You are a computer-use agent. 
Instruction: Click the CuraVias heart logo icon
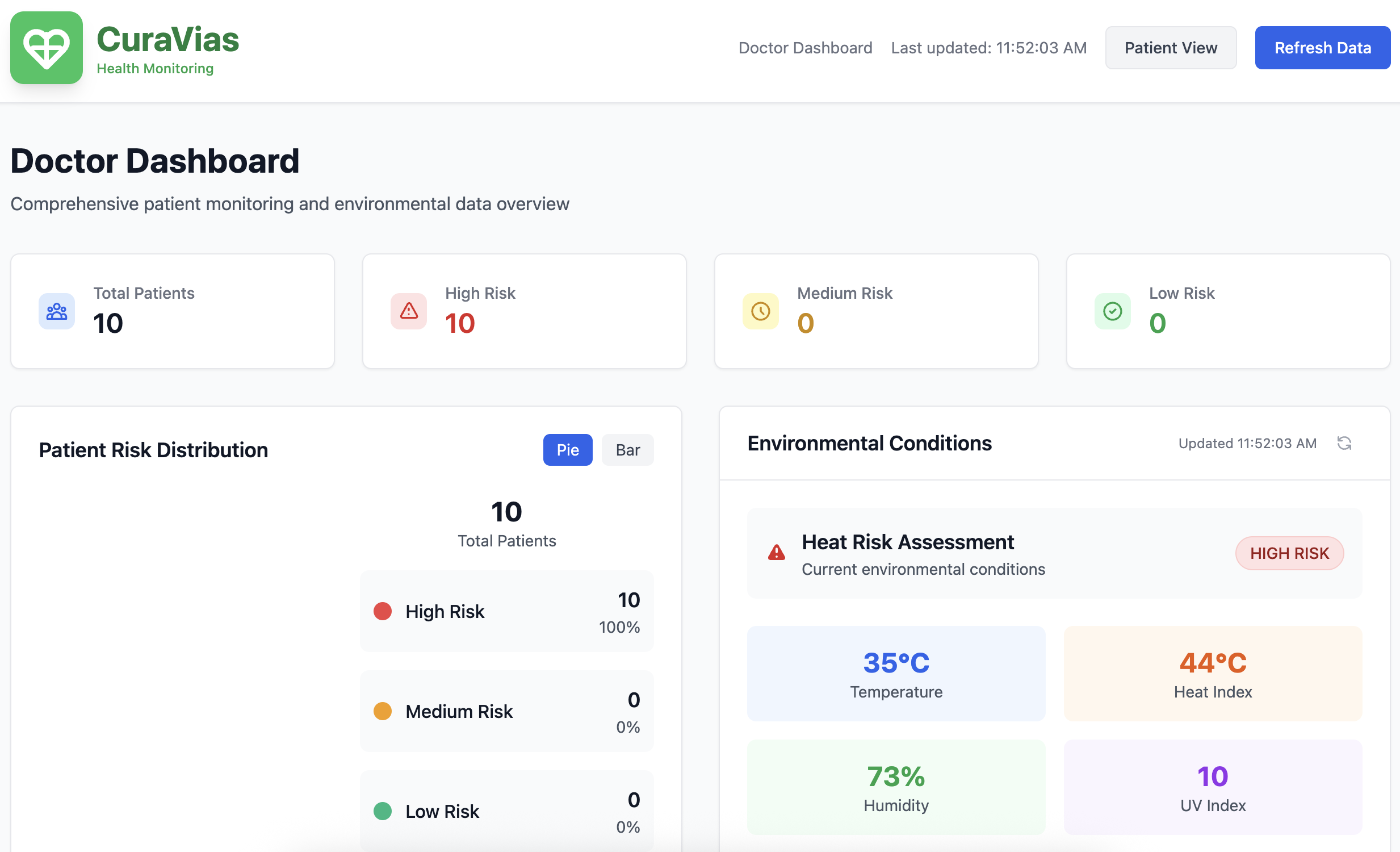point(47,48)
